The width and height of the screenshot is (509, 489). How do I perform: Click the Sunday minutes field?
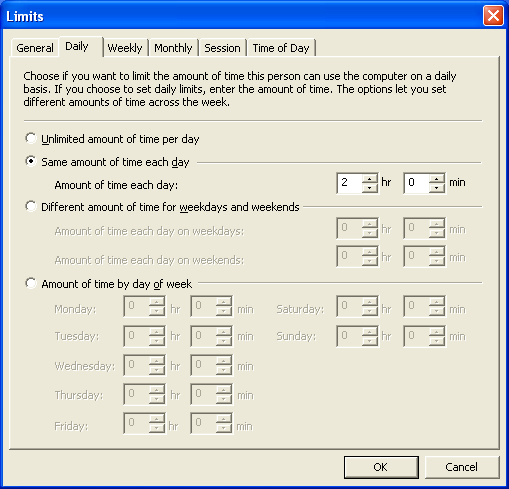click(416, 336)
